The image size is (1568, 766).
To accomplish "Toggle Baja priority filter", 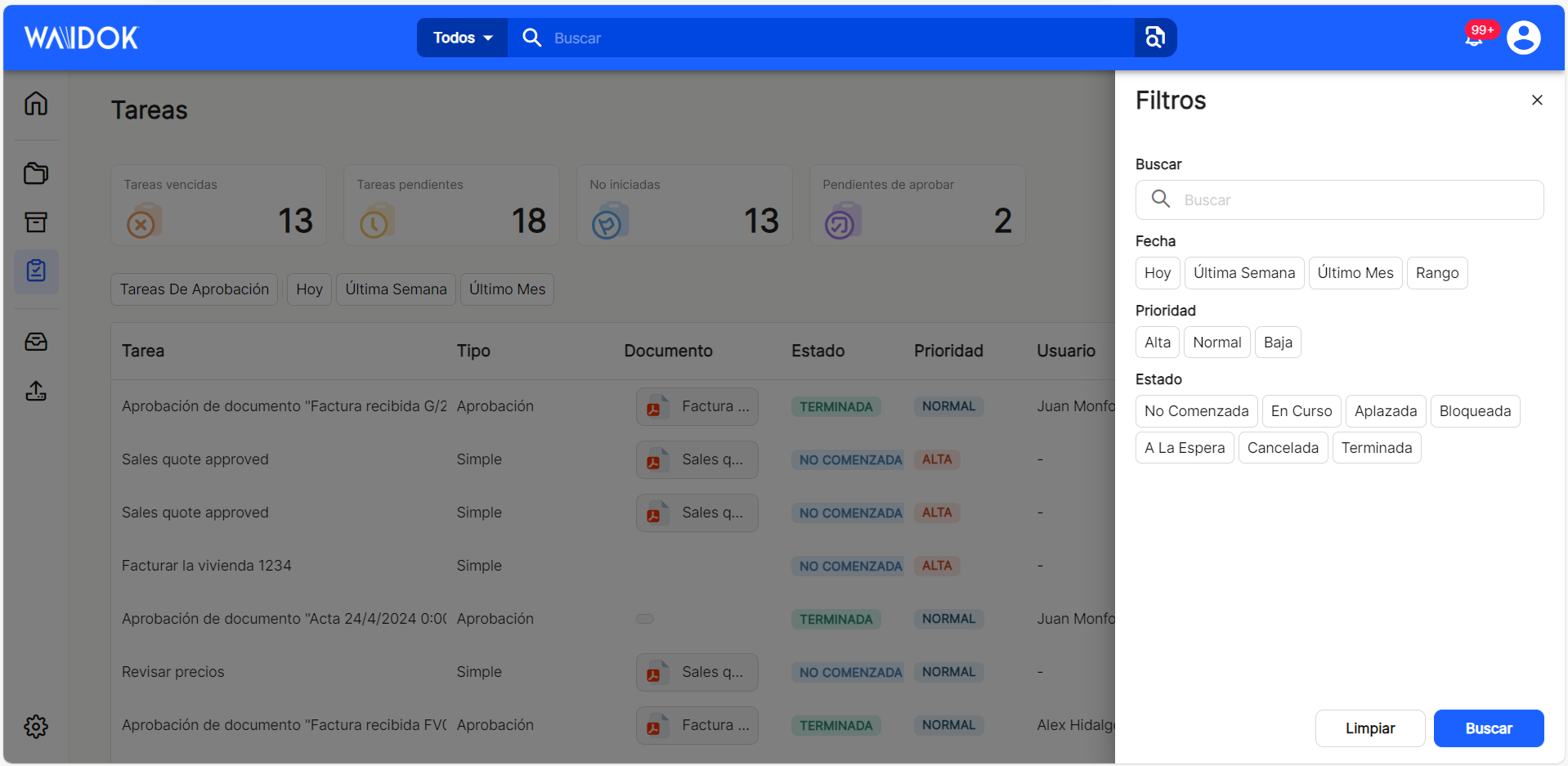I will point(1277,343).
